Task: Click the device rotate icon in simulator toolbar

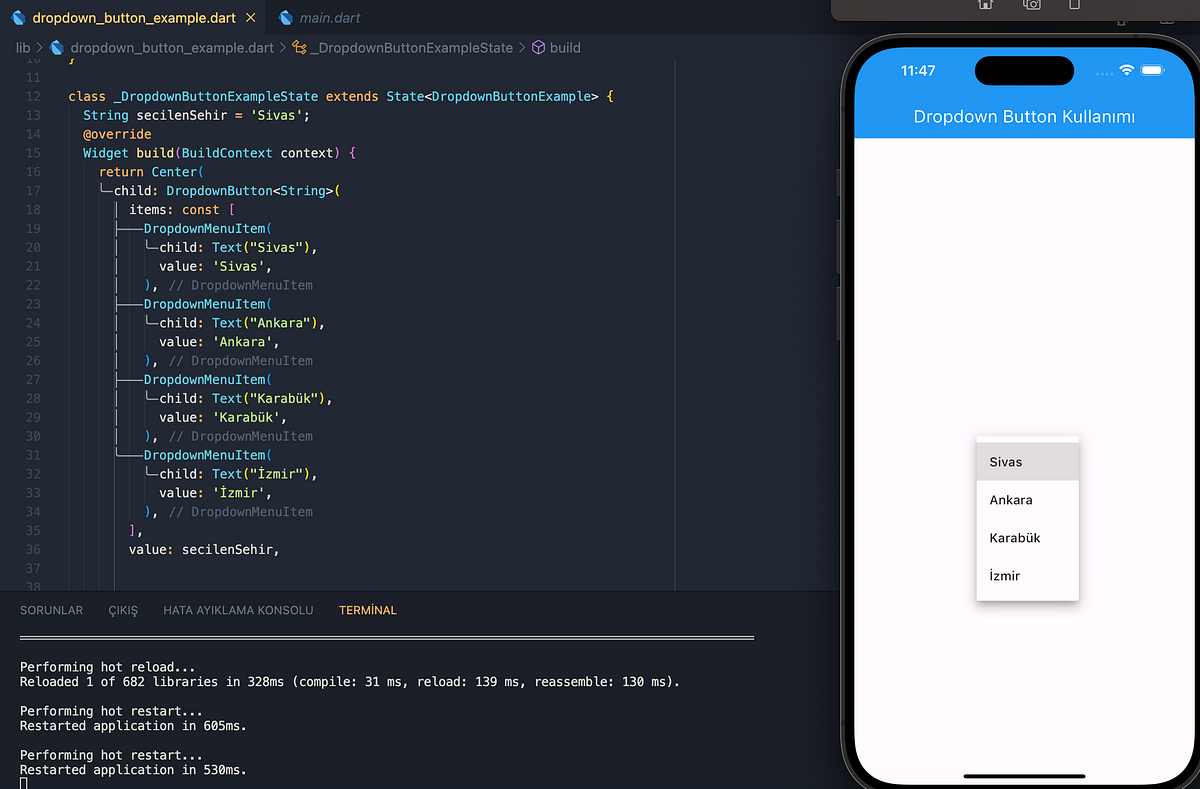Action: (x=1075, y=6)
